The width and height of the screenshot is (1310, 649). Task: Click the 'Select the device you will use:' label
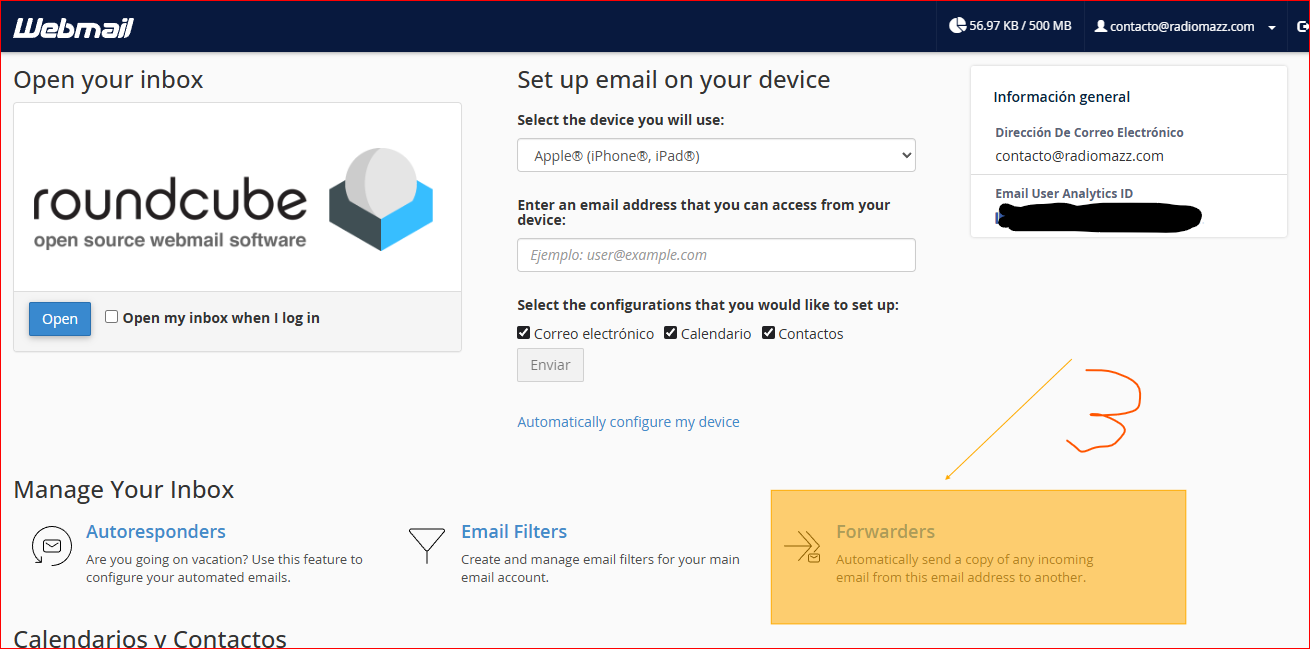pyautogui.click(x=621, y=120)
